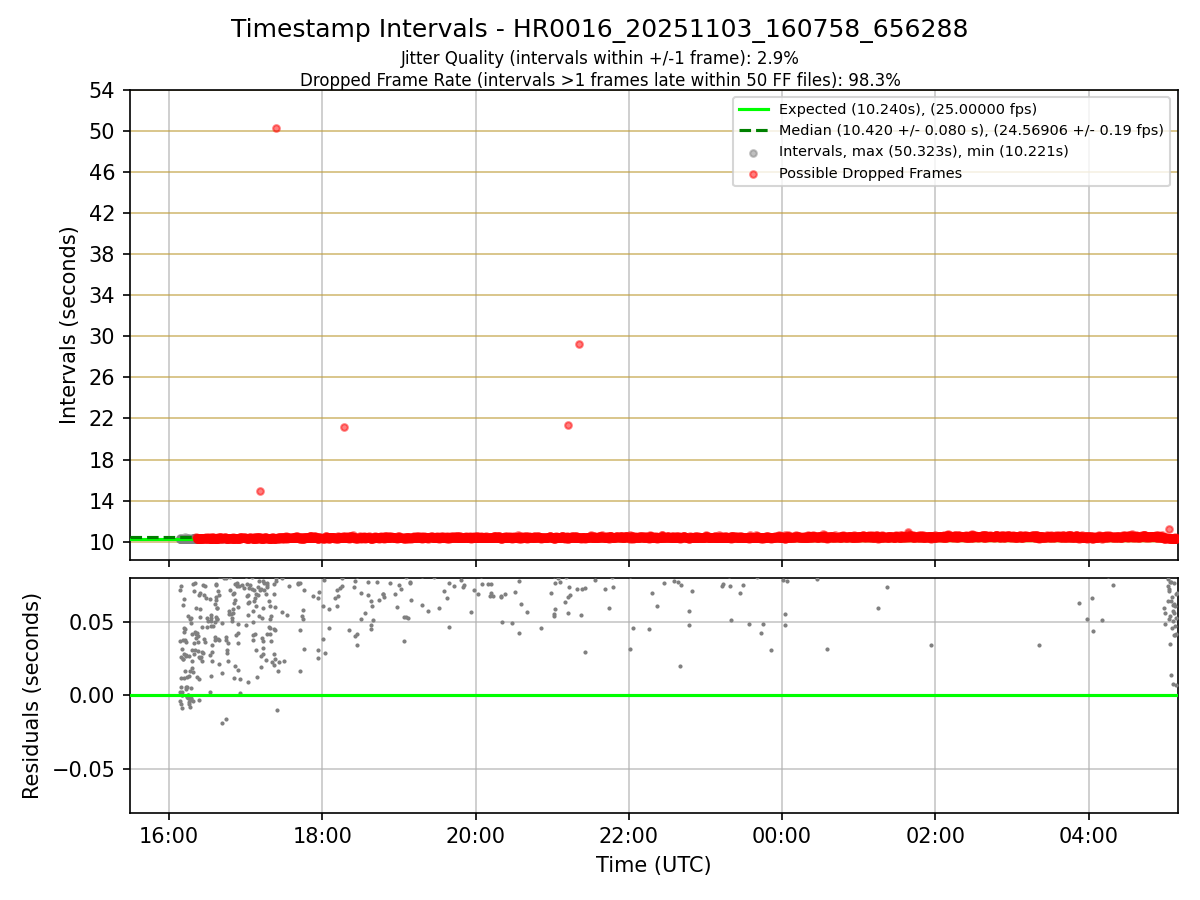Select the Dropped Frame Rate 98.3% subtitle line
This screenshot has height=900, width=1200.
[x=600, y=80]
